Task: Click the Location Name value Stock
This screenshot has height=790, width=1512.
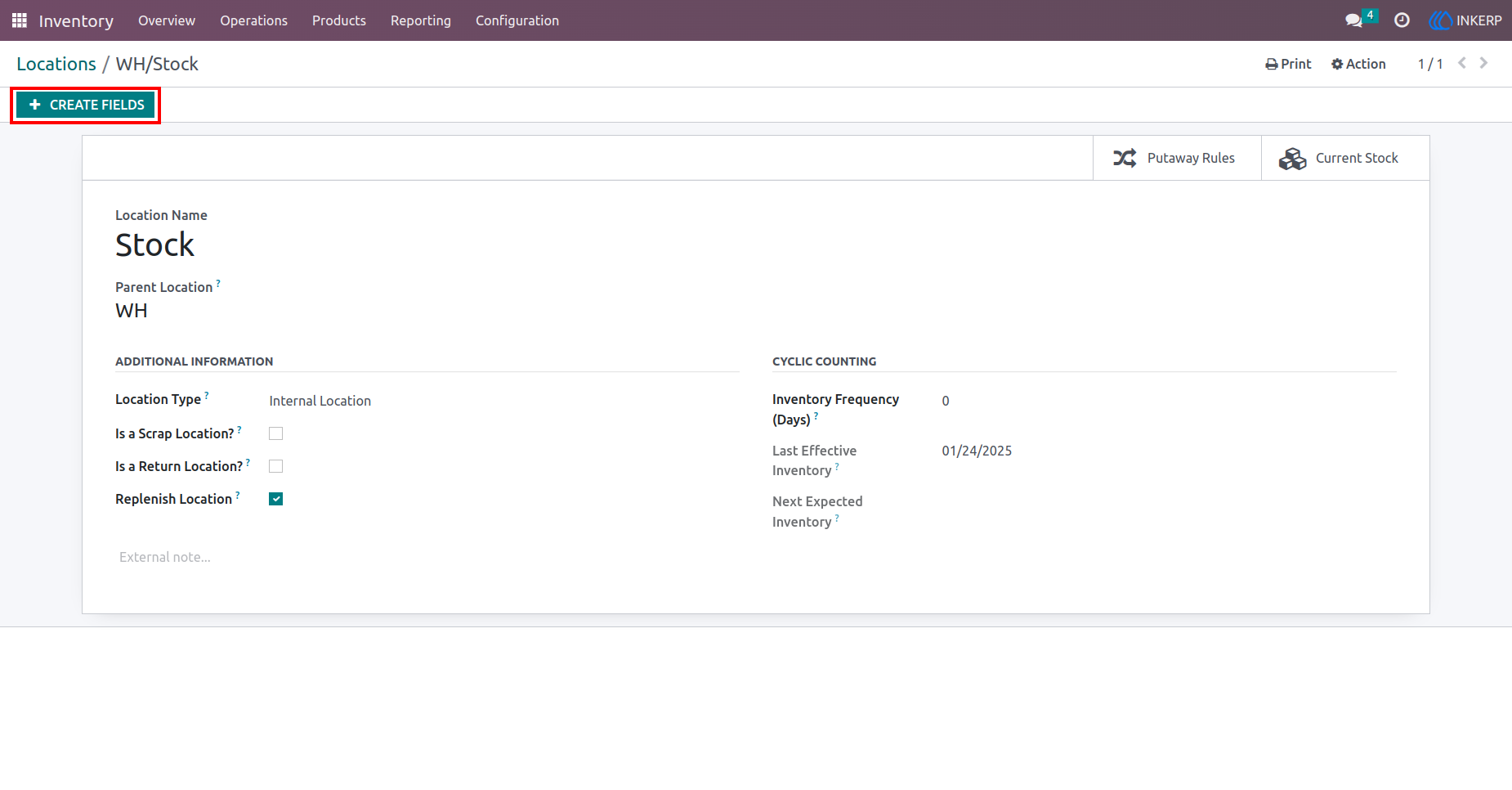Action: 154,245
